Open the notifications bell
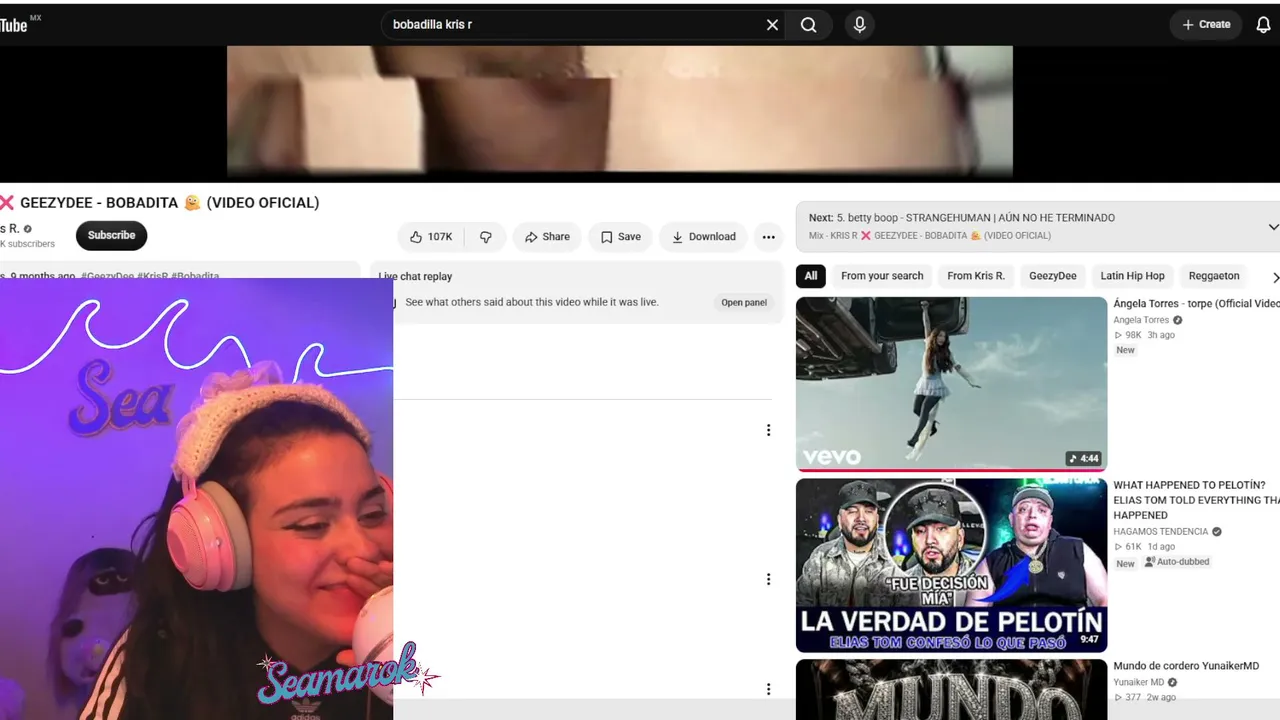 tap(1263, 25)
